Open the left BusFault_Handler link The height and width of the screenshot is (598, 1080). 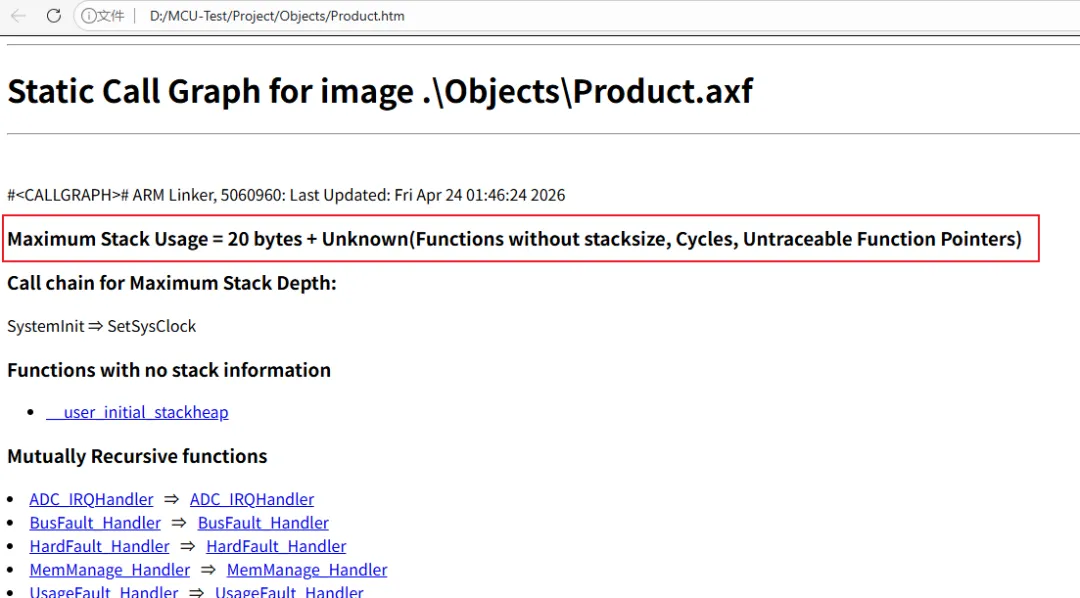pos(95,523)
